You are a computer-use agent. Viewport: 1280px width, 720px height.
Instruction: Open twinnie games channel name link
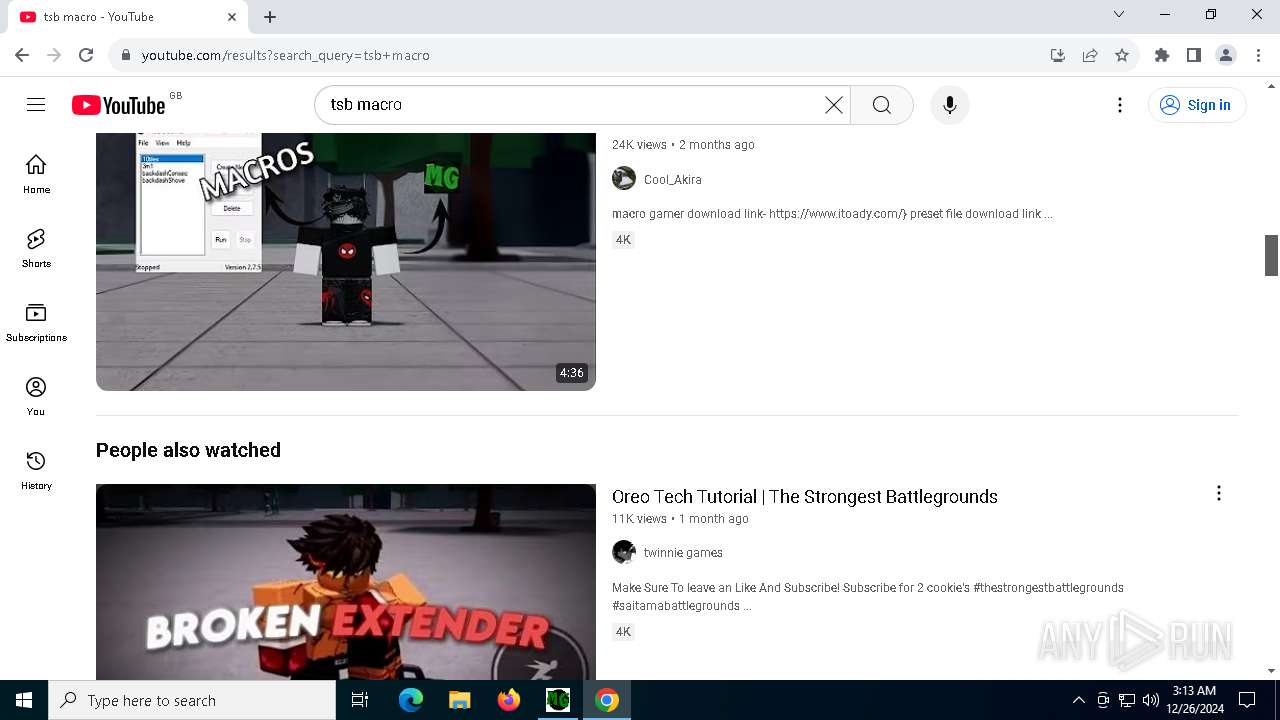click(683, 553)
